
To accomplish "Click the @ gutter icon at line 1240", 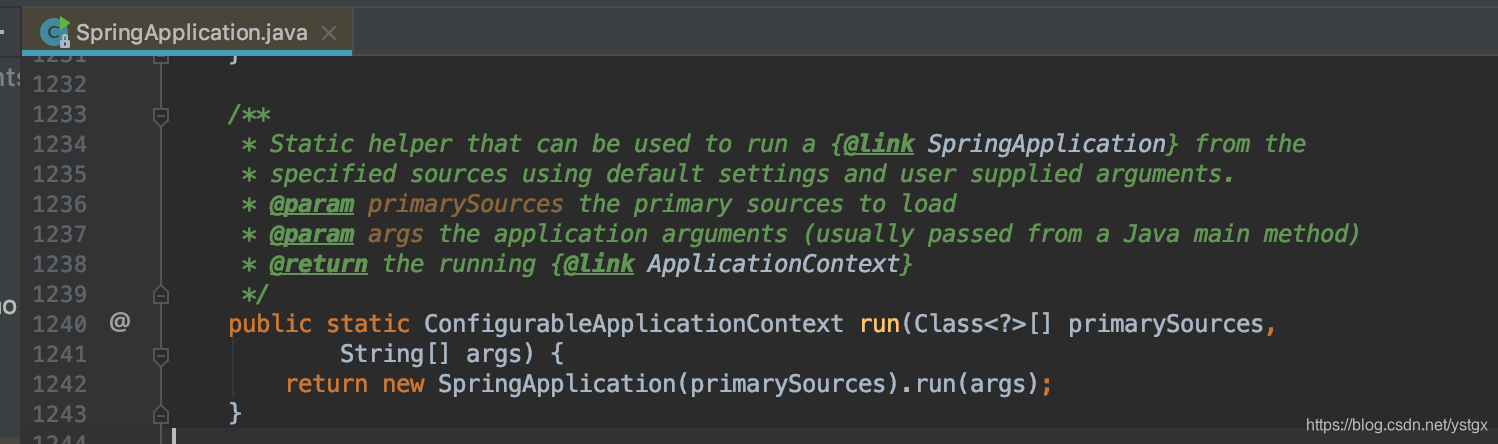I will [x=120, y=323].
